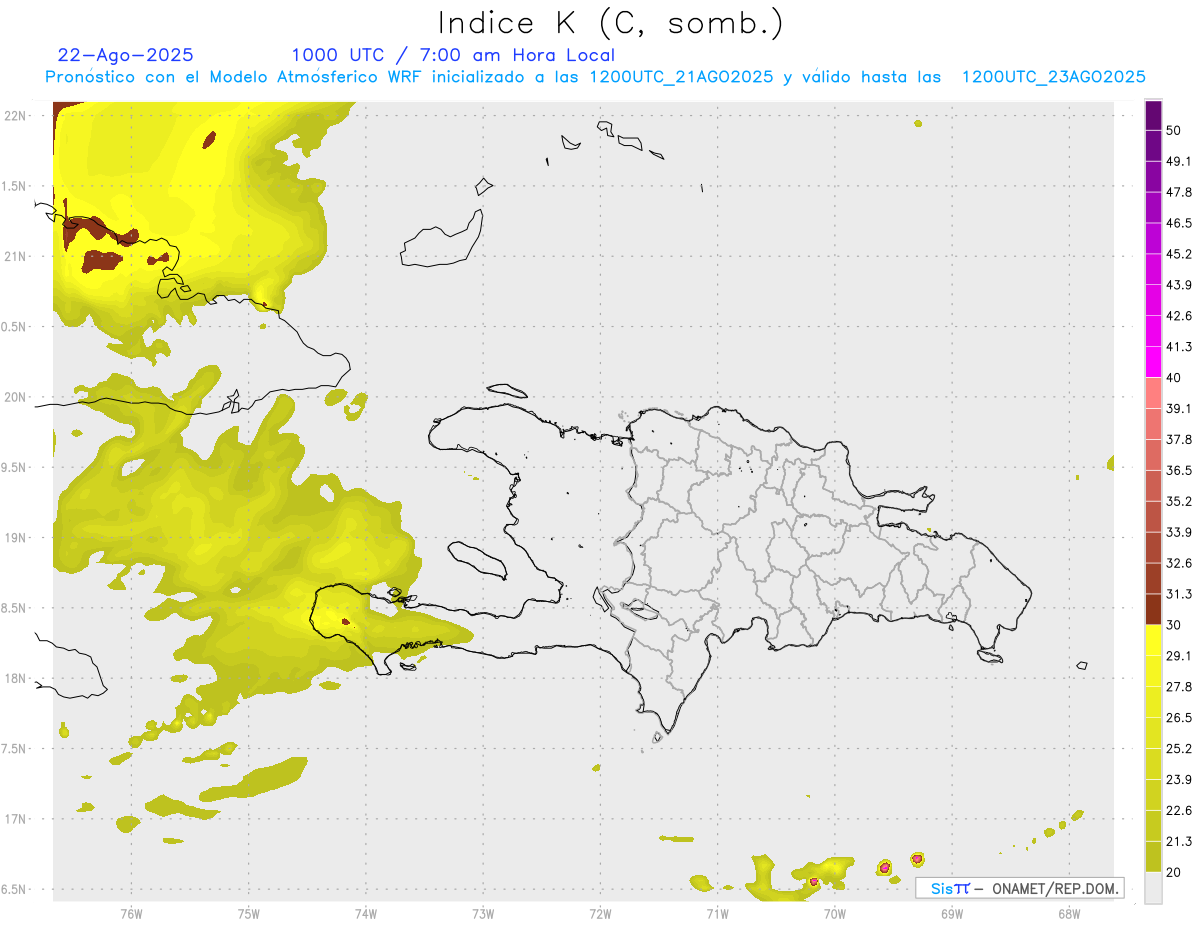Click the legend value "39.1"
The height and width of the screenshot is (927, 1200).
coord(1179,409)
